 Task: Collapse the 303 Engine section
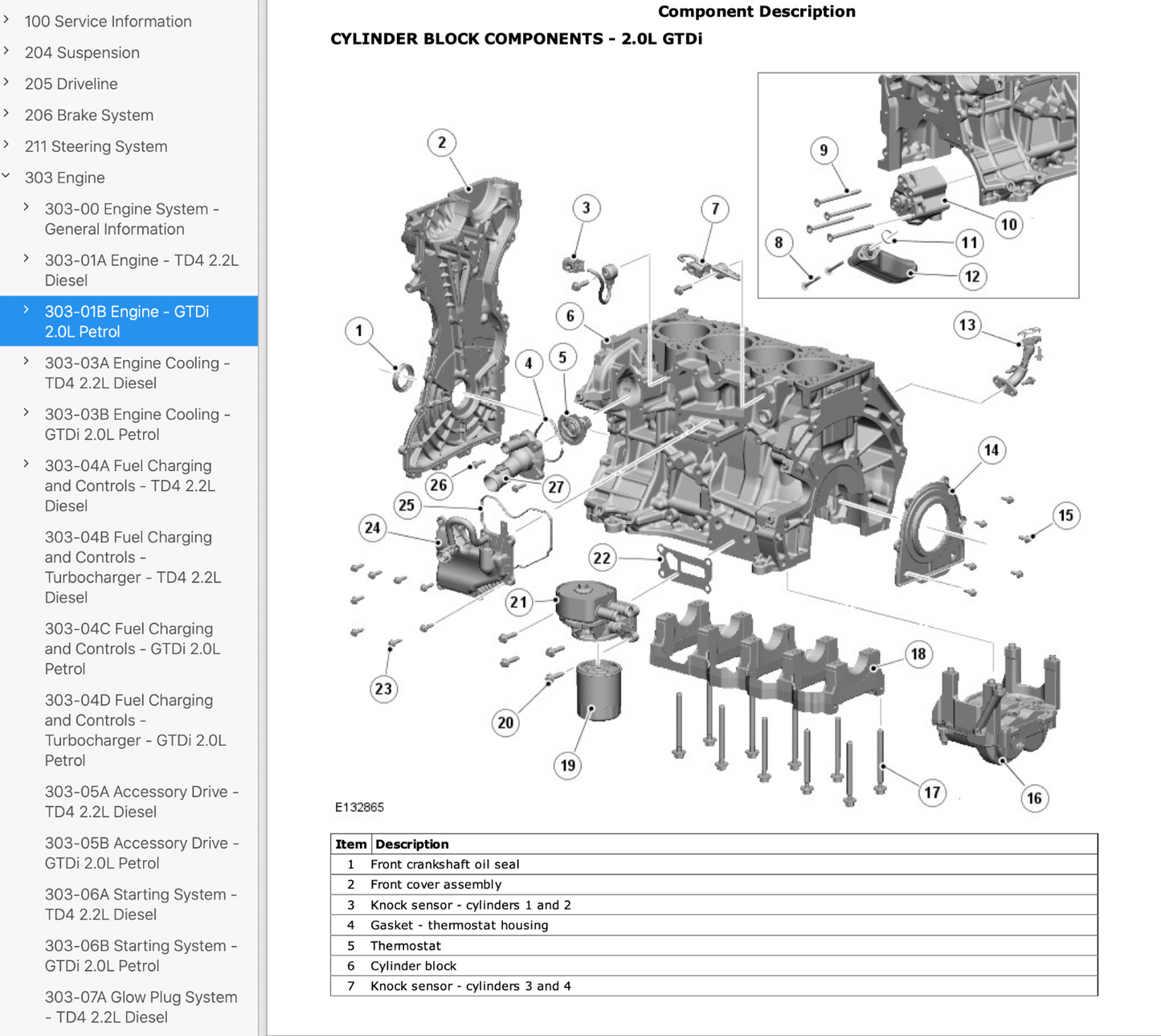[x=7, y=176]
